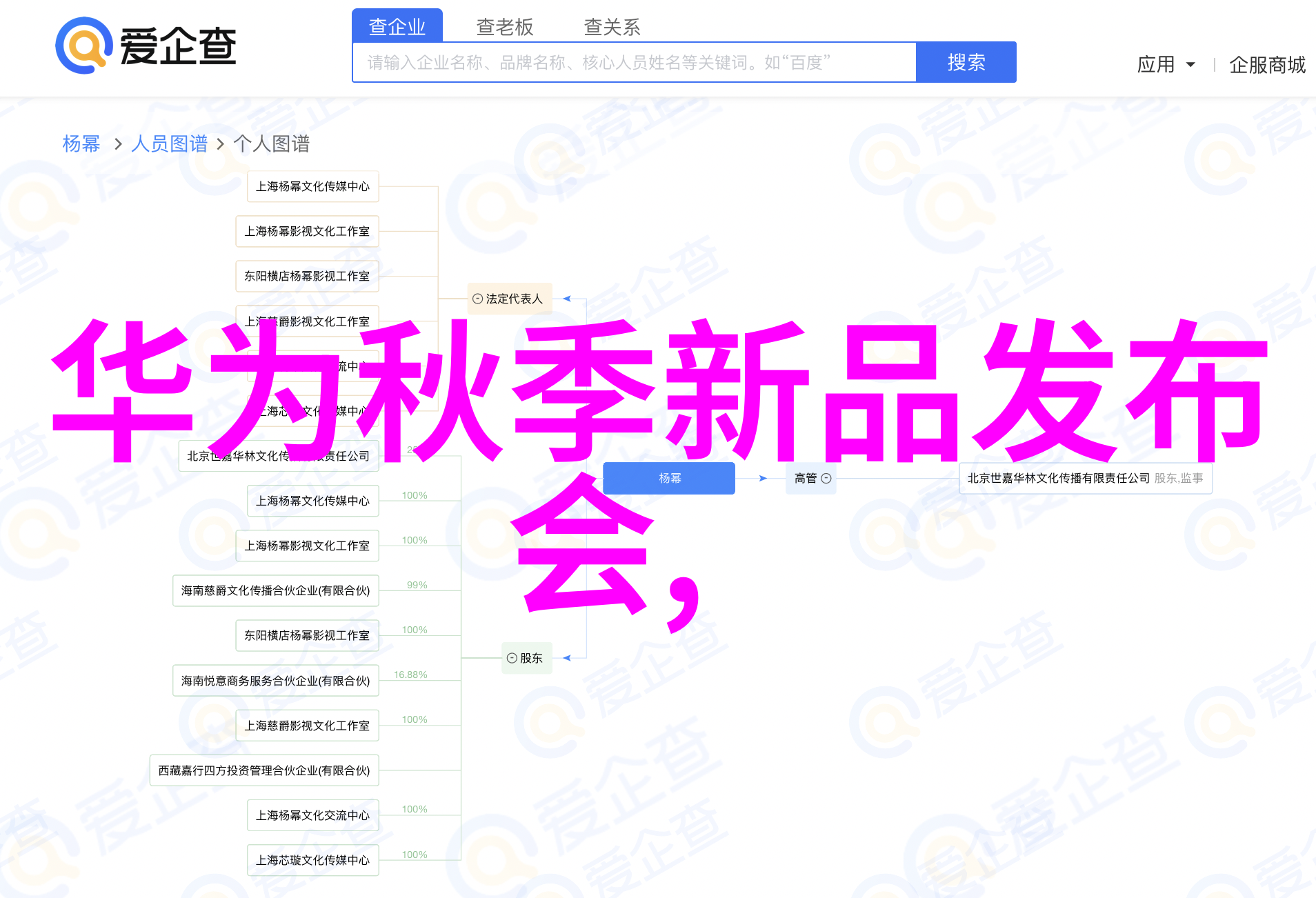Open the 人员图谱 breadcrumb link
The width and height of the screenshot is (1316, 898).
coord(169,143)
